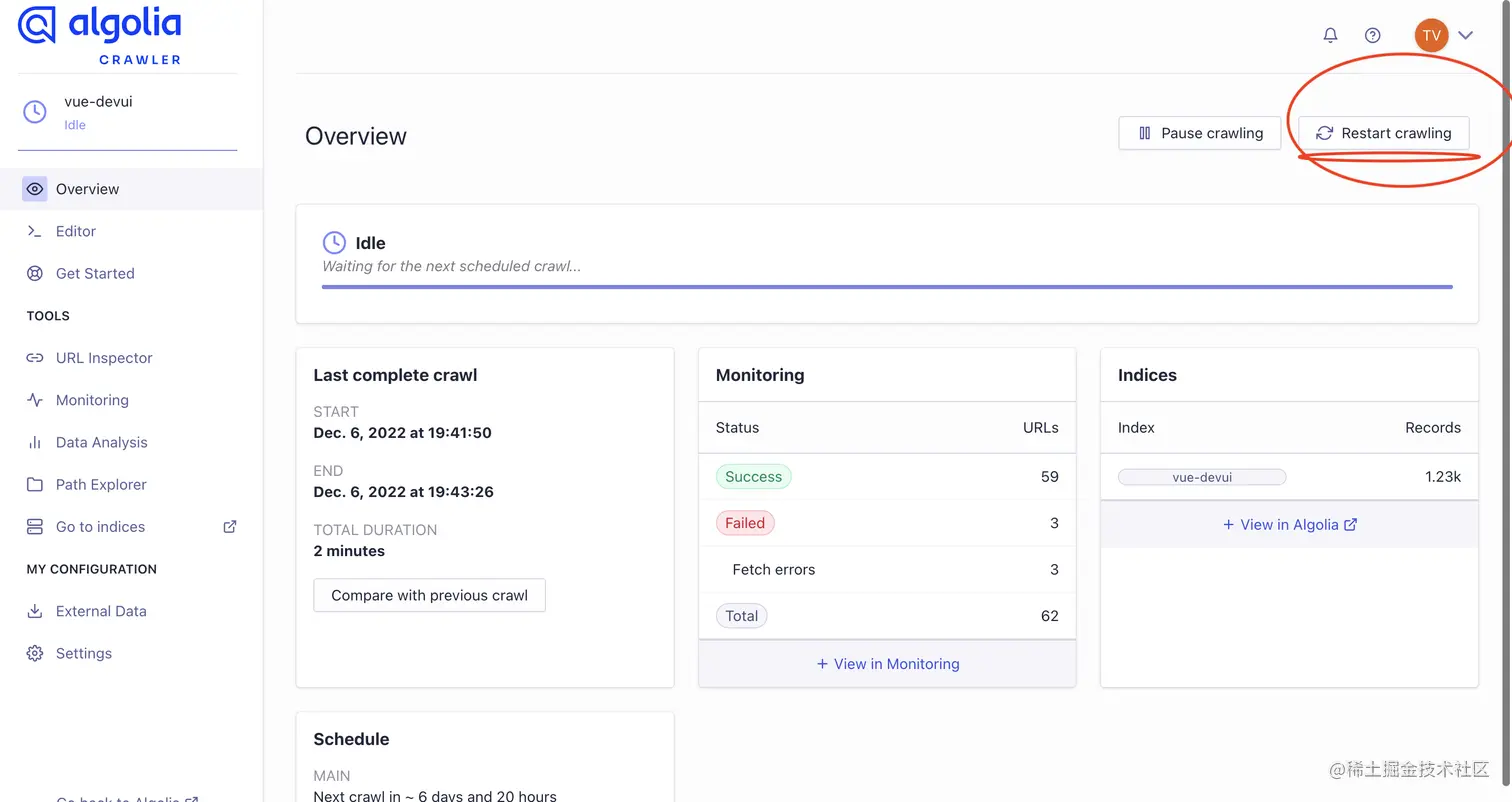Open the Overview menu item
The image size is (1512, 802).
click(131, 189)
